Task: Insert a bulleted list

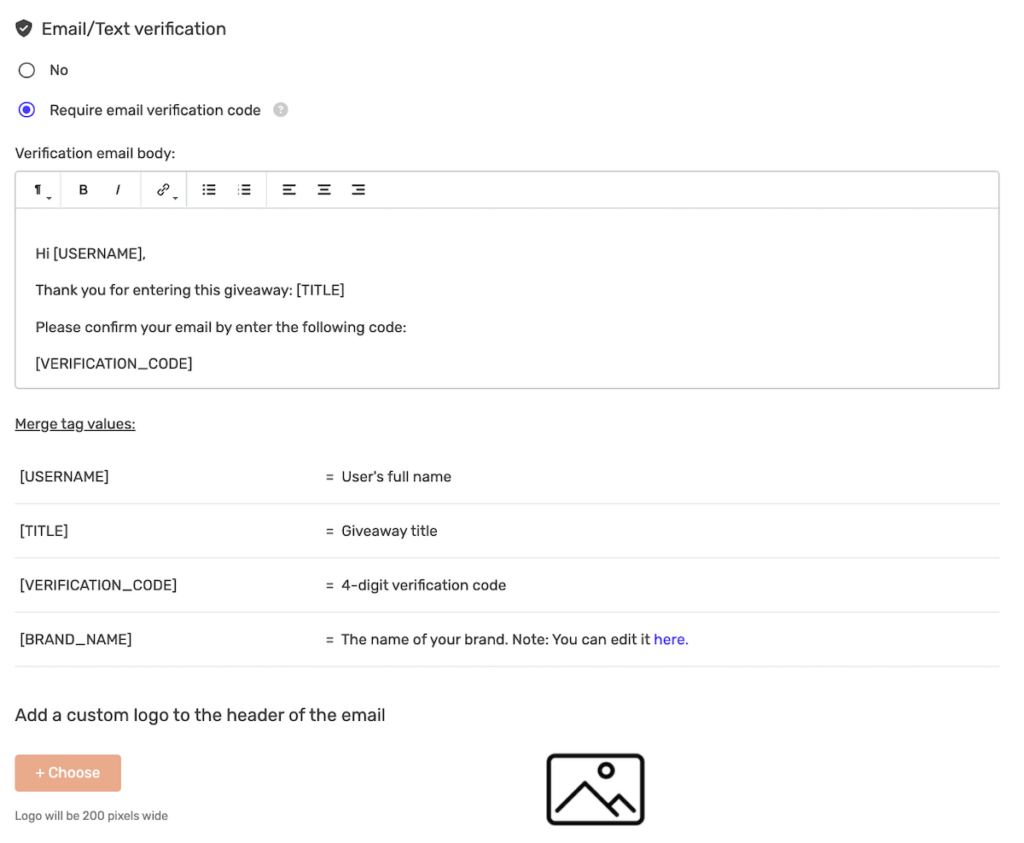Action: tap(209, 190)
